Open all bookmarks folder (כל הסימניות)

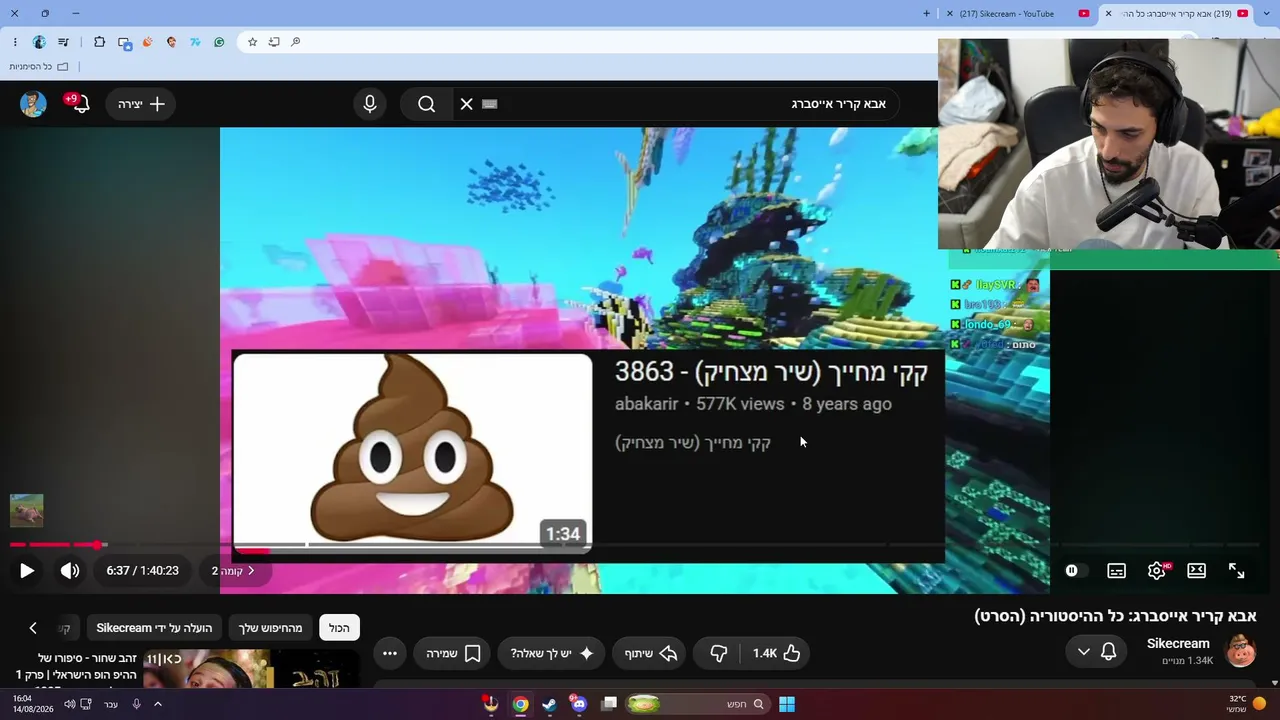pos(38,67)
